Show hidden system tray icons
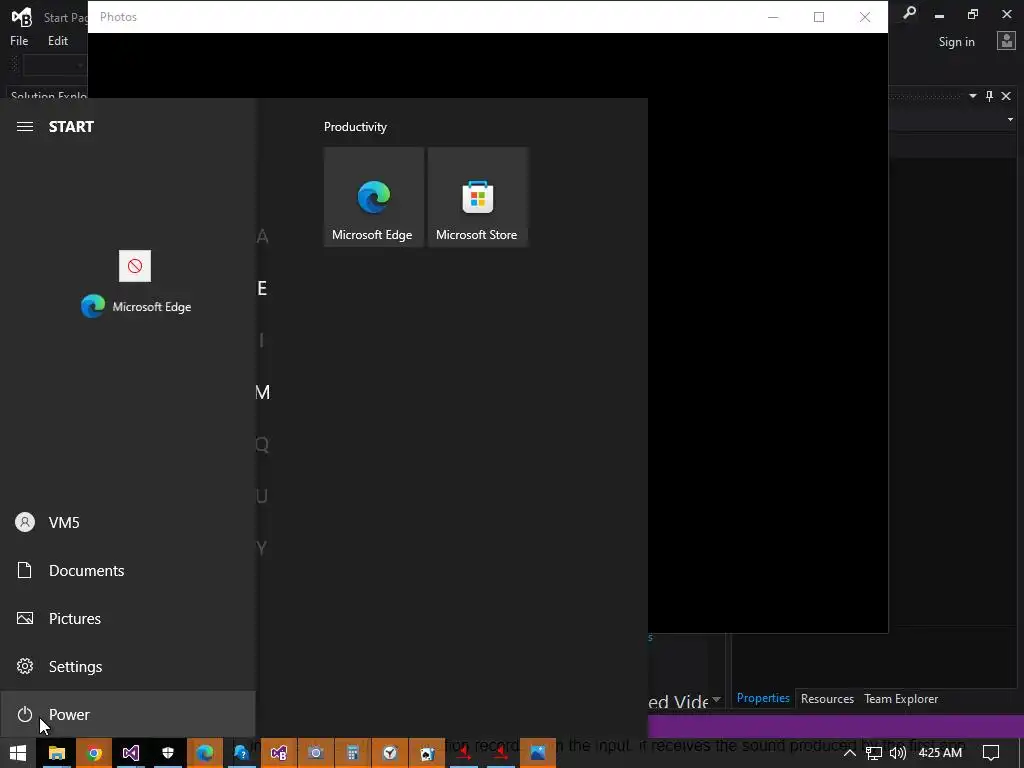The width and height of the screenshot is (1024, 768). [x=850, y=753]
